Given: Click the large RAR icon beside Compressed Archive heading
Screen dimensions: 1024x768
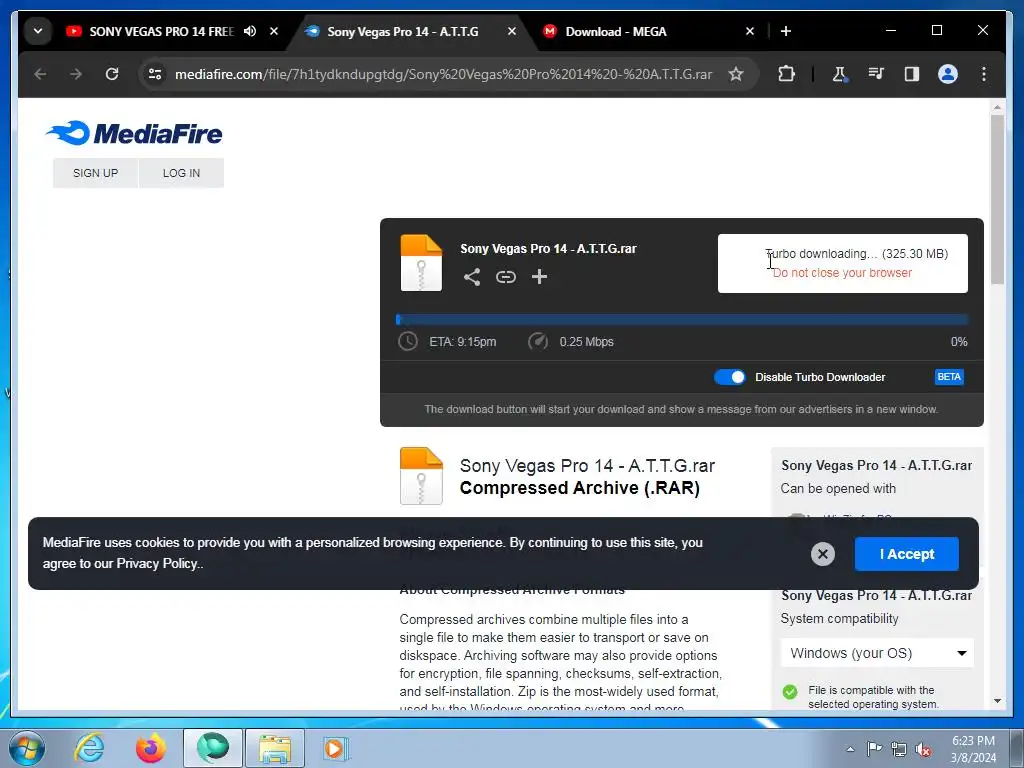Looking at the screenshot, I should (x=421, y=476).
